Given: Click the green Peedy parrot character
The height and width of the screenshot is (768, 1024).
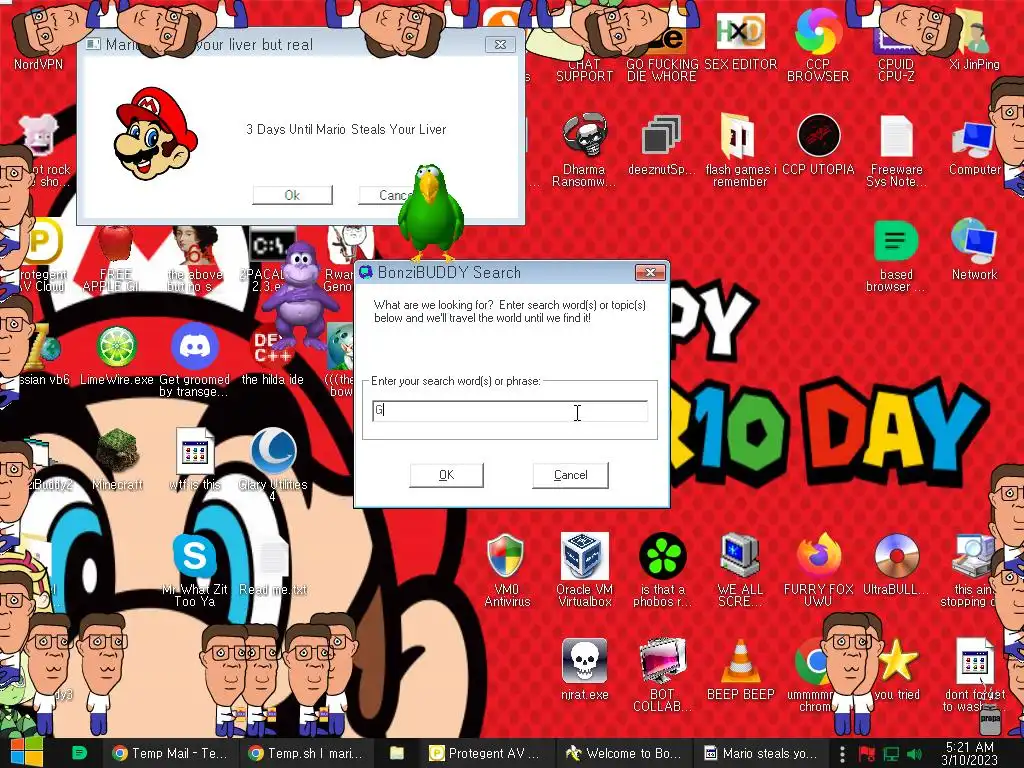Looking at the screenshot, I should pos(431,212).
